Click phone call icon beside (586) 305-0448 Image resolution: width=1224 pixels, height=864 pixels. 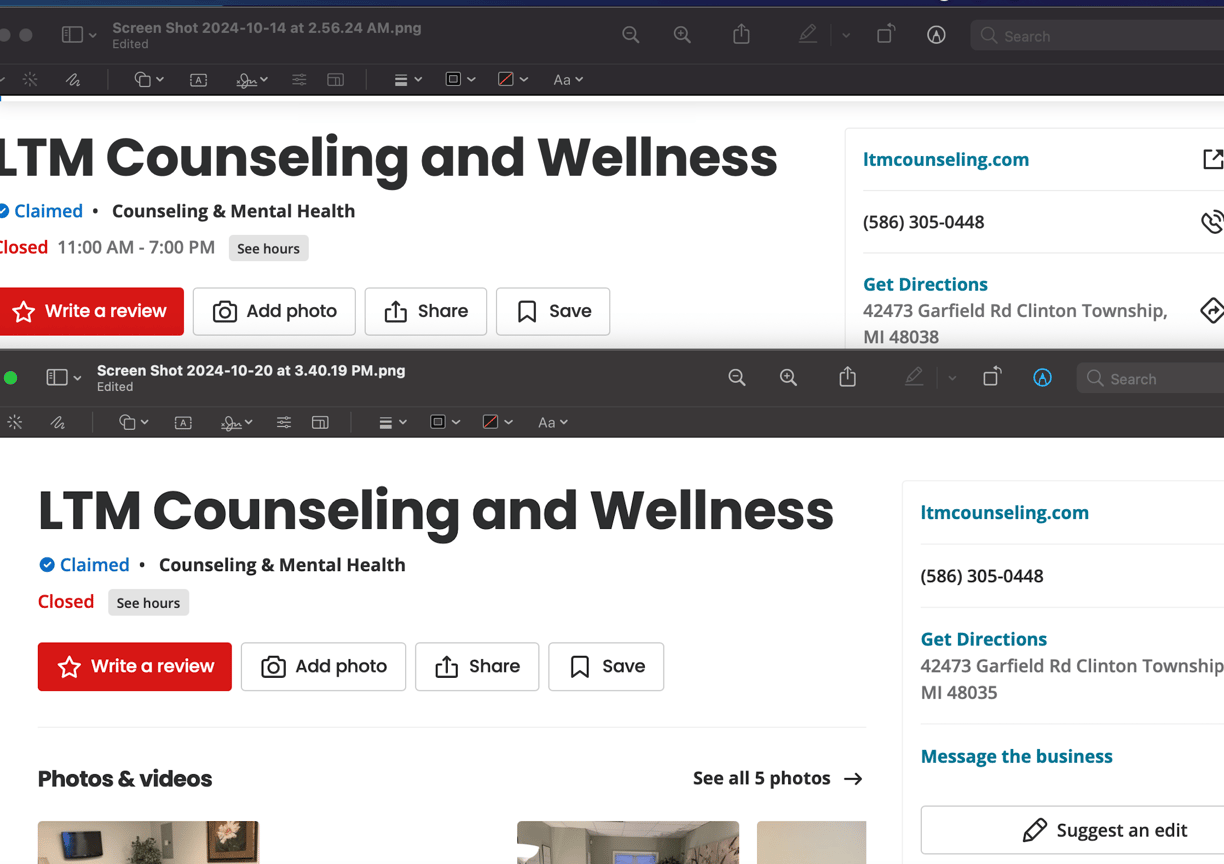click(1212, 222)
